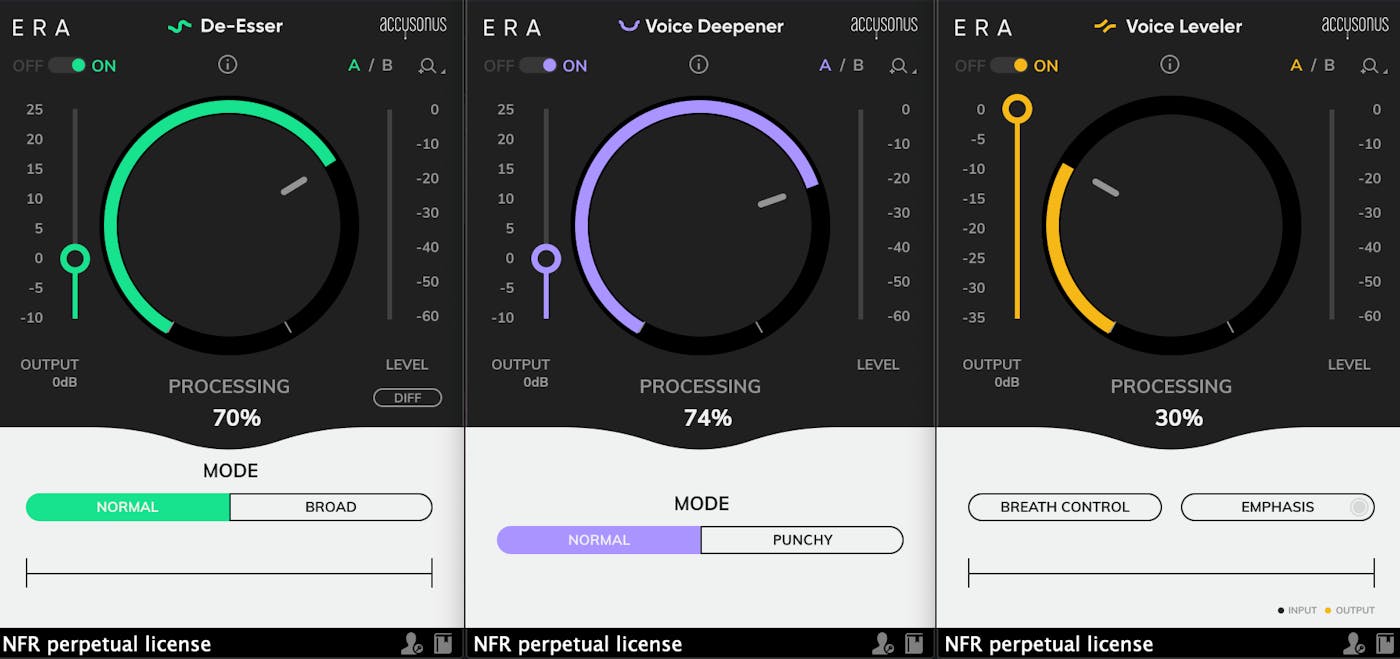Viewport: 1400px width, 659px height.
Task: Select state B in Voice Deepener
Action: (858, 66)
